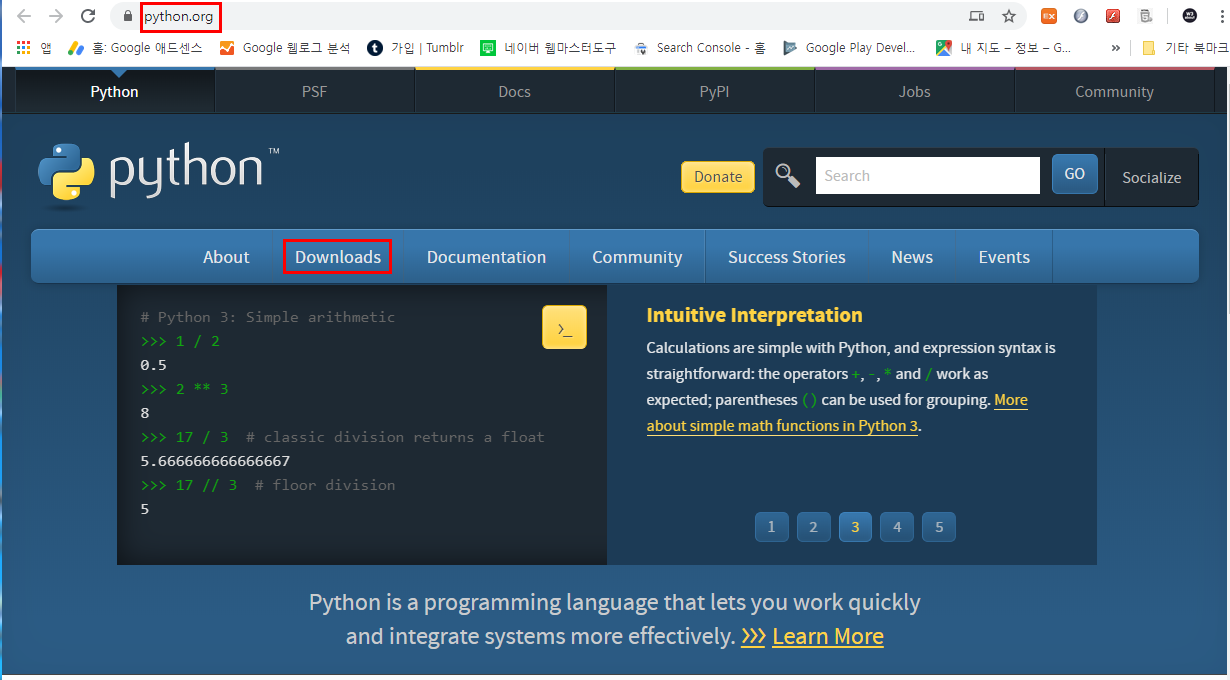Open the Google 애드센스 bookmark
Image resolution: width=1230 pixels, height=680 pixels.
coord(135,47)
